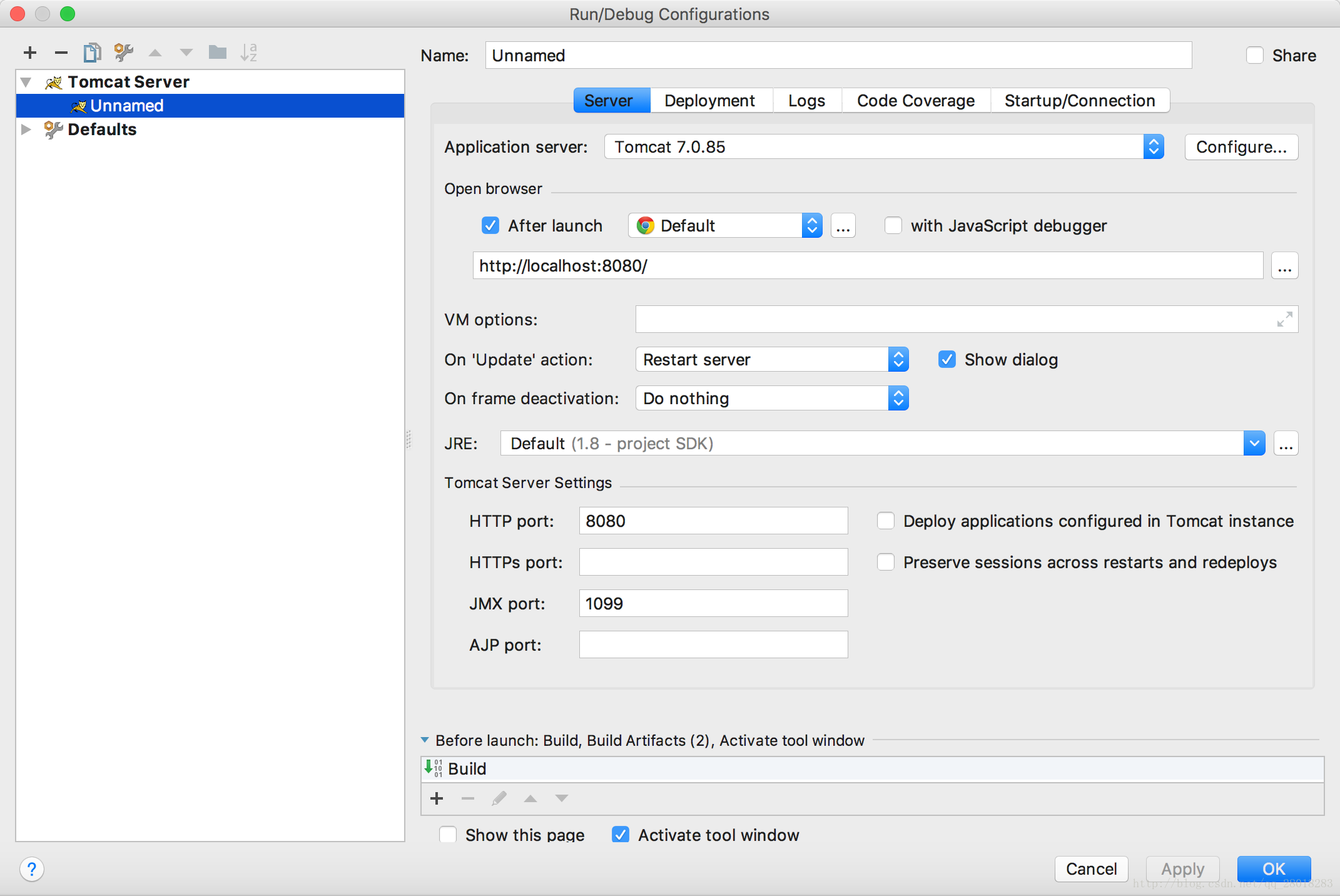Focus the Name input field
The height and width of the screenshot is (896, 1340).
[x=838, y=56]
